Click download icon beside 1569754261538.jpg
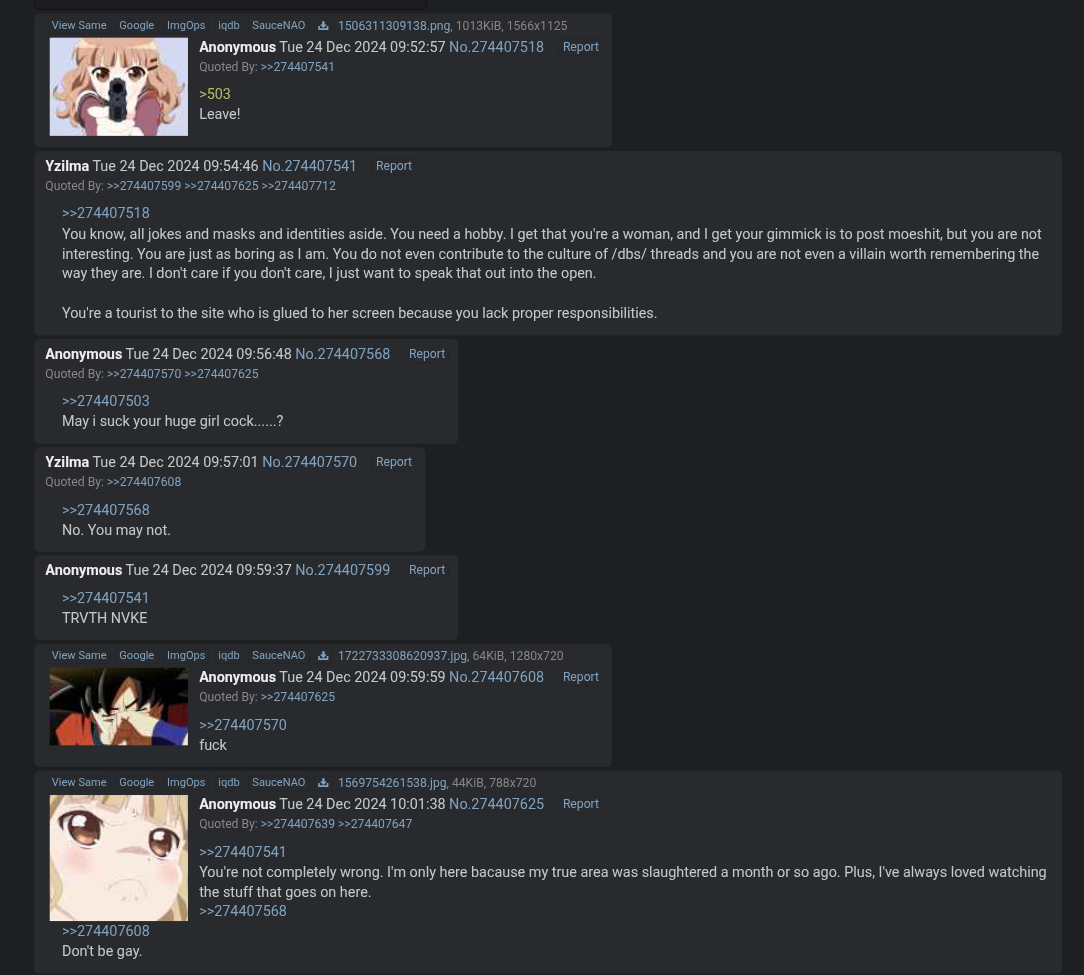This screenshot has height=975, width=1084. click(323, 783)
